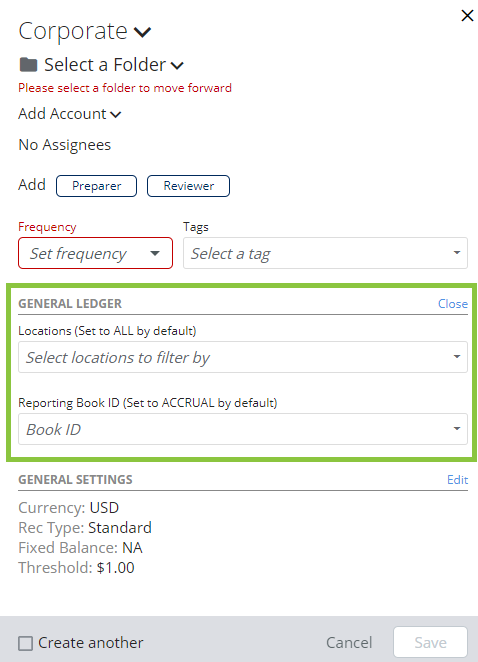Save the new account
This screenshot has width=478, height=662.
[430, 642]
